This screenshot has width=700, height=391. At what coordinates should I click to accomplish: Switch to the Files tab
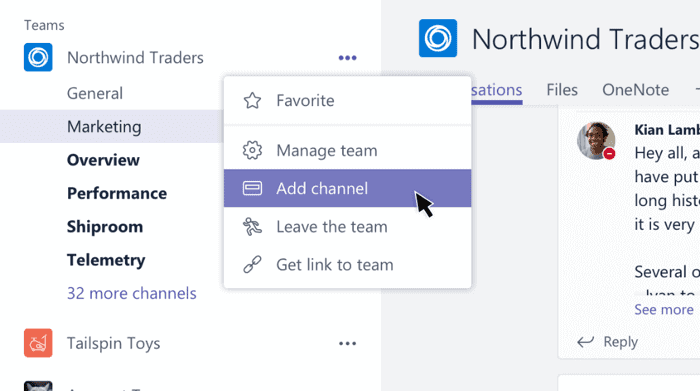pos(562,90)
